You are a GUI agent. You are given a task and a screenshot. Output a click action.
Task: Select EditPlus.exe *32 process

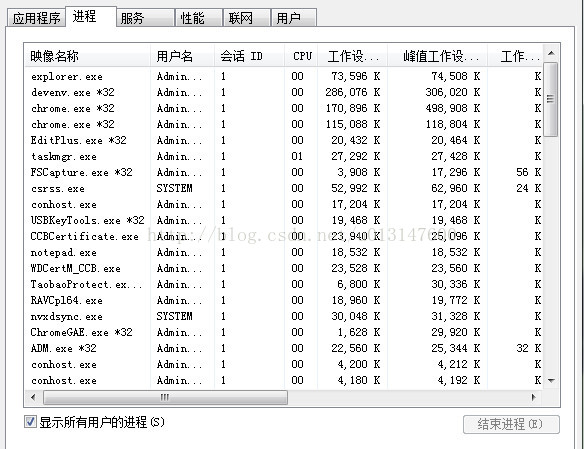(x=284, y=140)
